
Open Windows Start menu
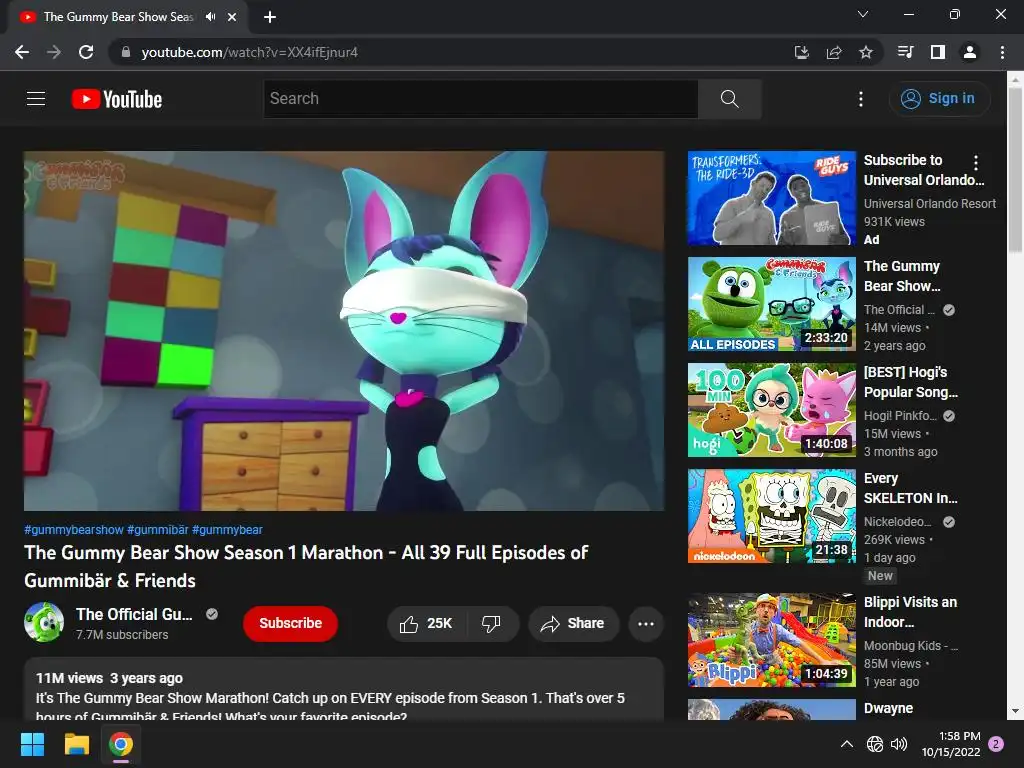[x=32, y=744]
